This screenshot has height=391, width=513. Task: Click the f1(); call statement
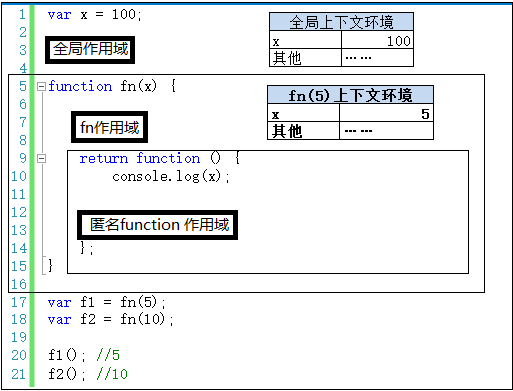coord(67,355)
